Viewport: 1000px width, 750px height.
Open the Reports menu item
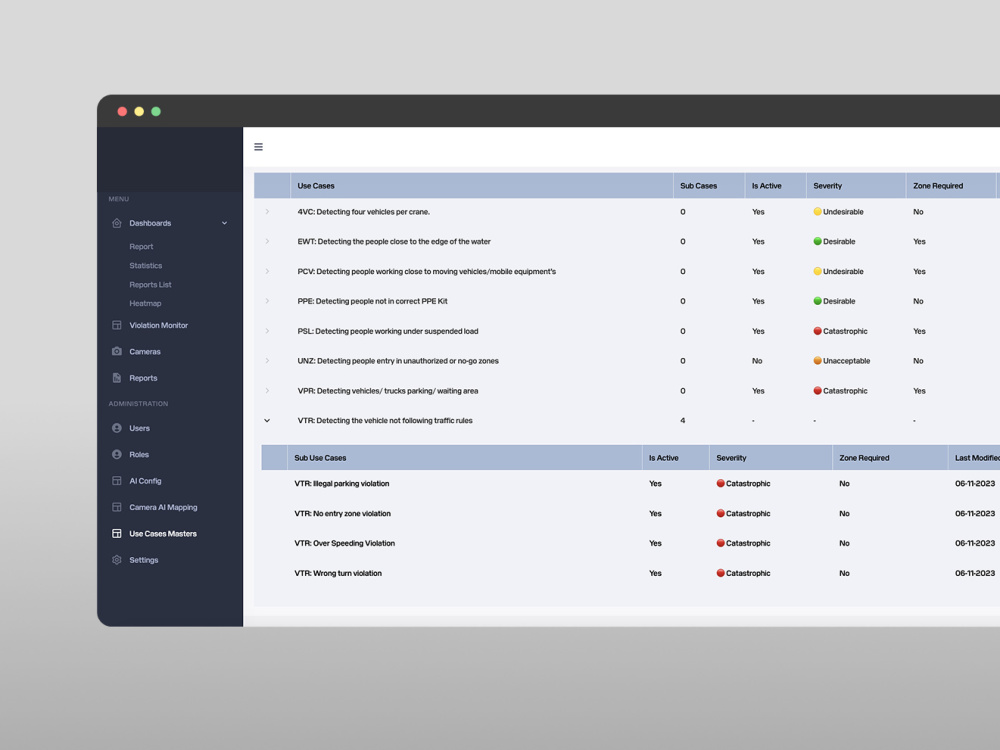143,378
